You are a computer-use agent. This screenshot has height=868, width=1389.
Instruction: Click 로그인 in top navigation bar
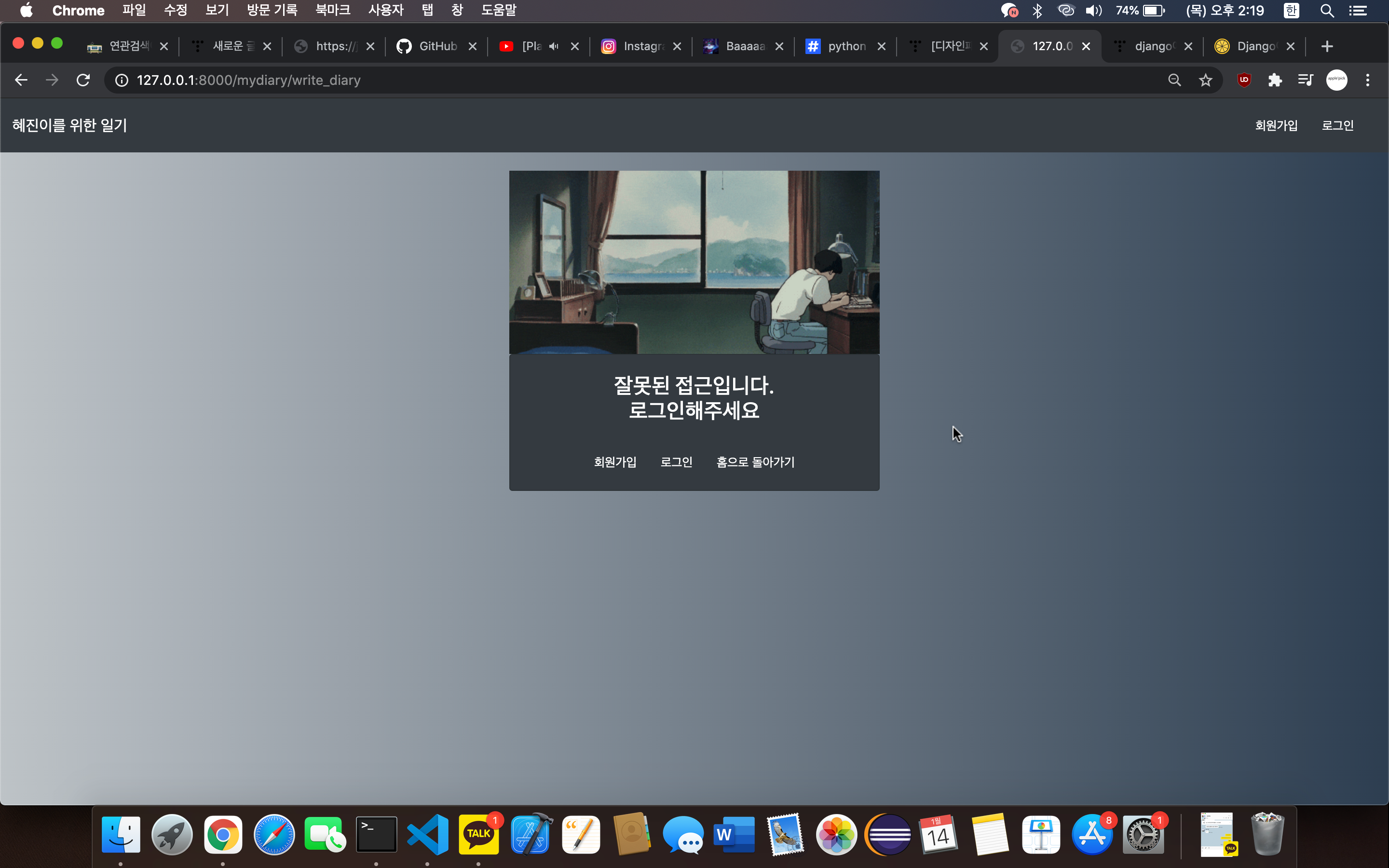click(x=1337, y=125)
